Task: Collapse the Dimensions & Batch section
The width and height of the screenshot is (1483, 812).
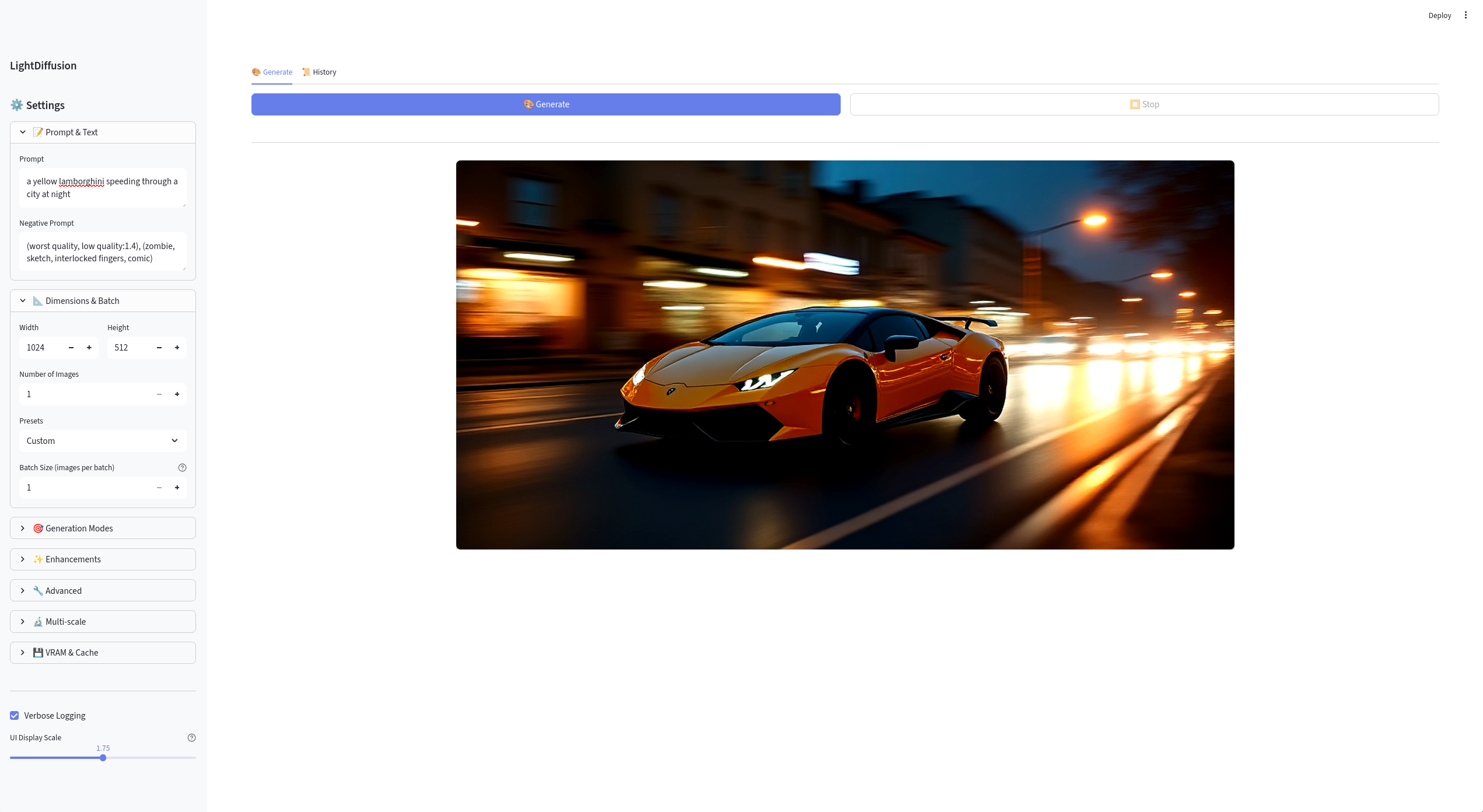Action: [103, 301]
